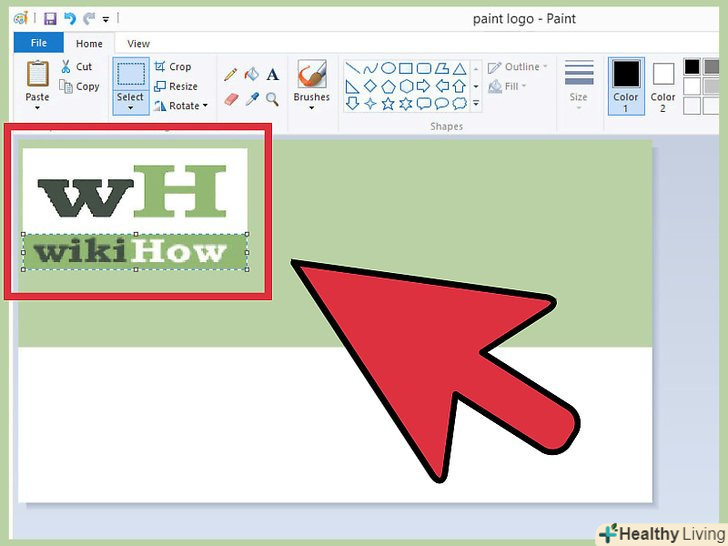The height and width of the screenshot is (546, 728).
Task: Open the Rotate dropdown
Action: [181, 106]
